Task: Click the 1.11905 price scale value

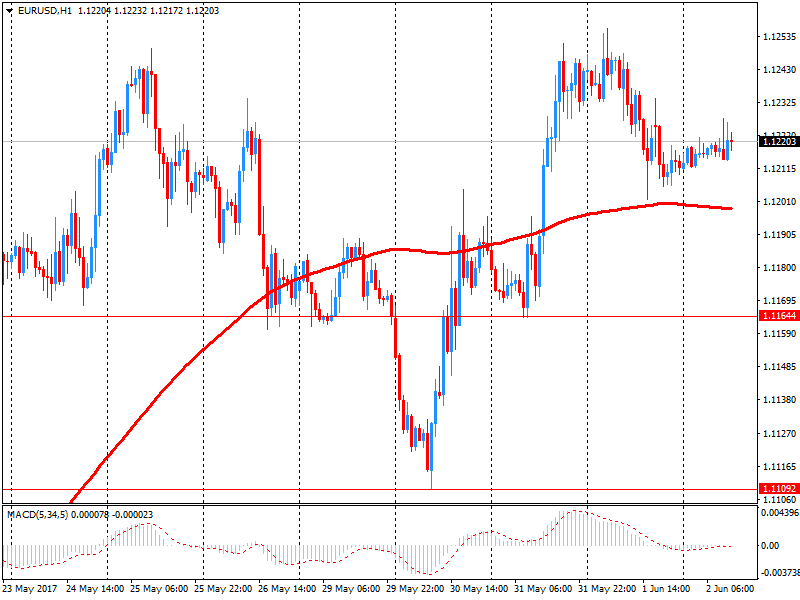Action: 780,235
